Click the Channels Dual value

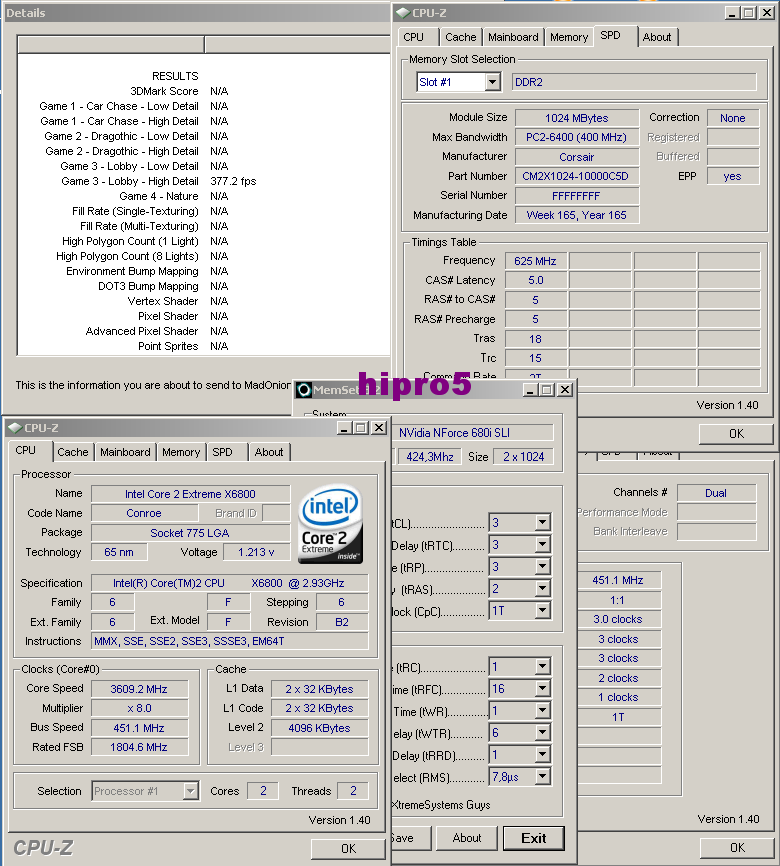pos(716,493)
